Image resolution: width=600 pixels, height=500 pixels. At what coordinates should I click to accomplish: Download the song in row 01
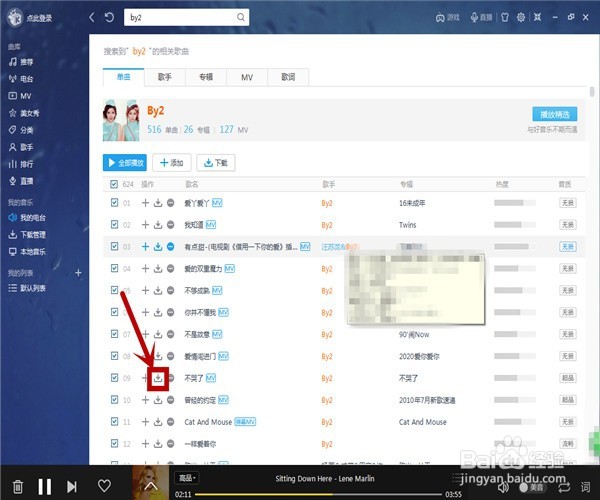(x=158, y=203)
